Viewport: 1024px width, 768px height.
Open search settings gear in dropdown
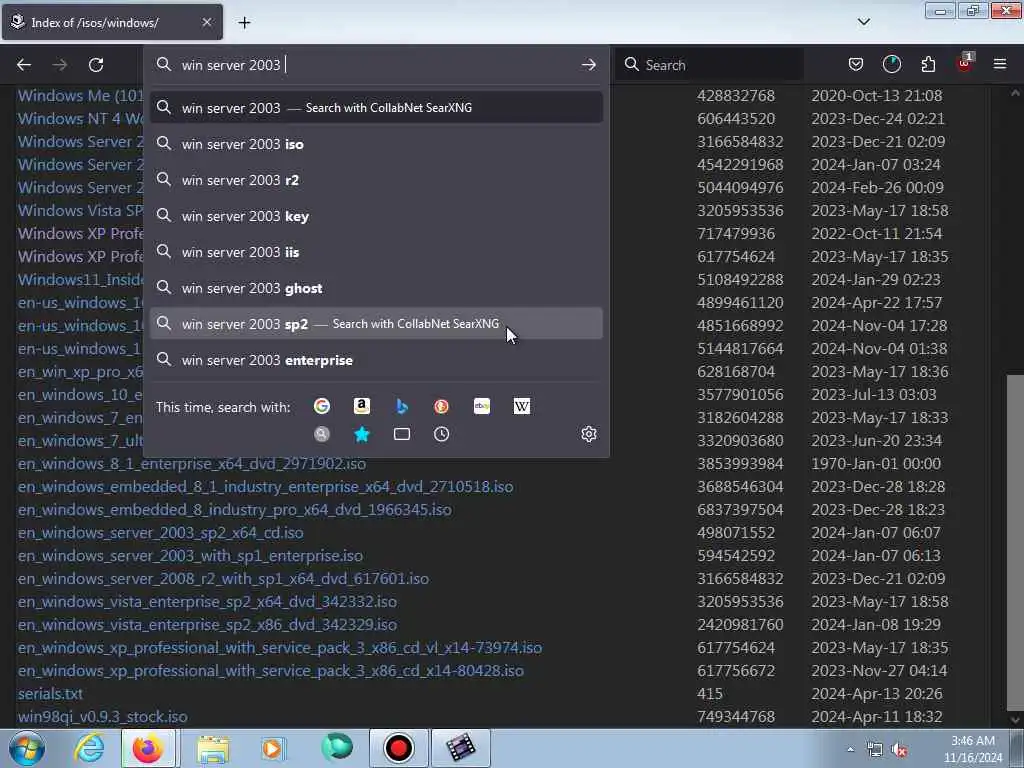click(588, 434)
